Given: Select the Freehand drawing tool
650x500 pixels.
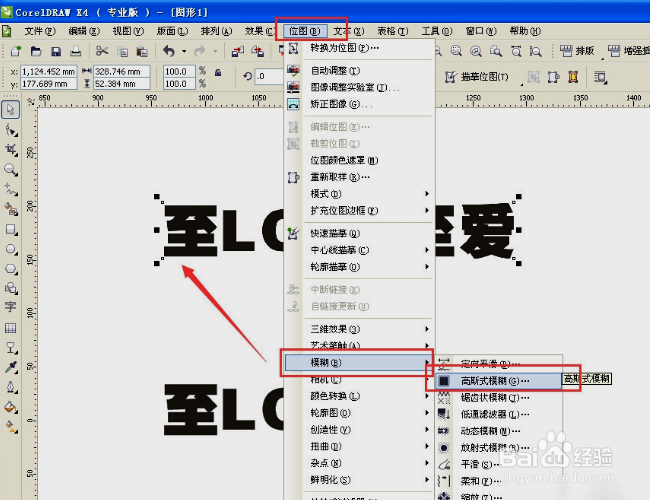Looking at the screenshot, I should point(10,189).
